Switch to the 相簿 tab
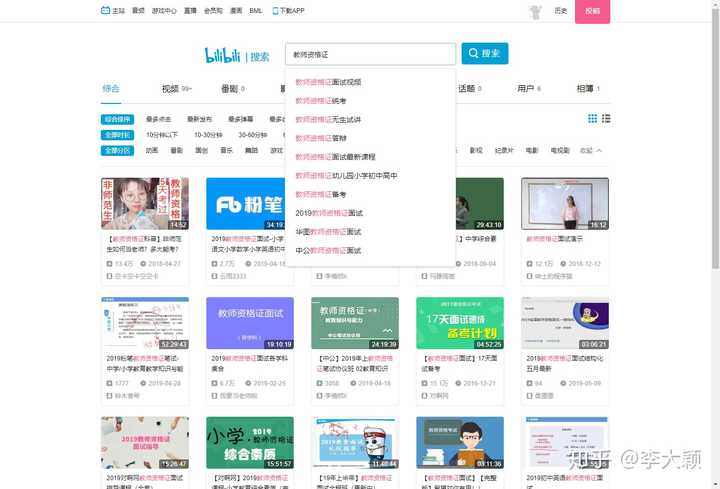 (x=588, y=89)
